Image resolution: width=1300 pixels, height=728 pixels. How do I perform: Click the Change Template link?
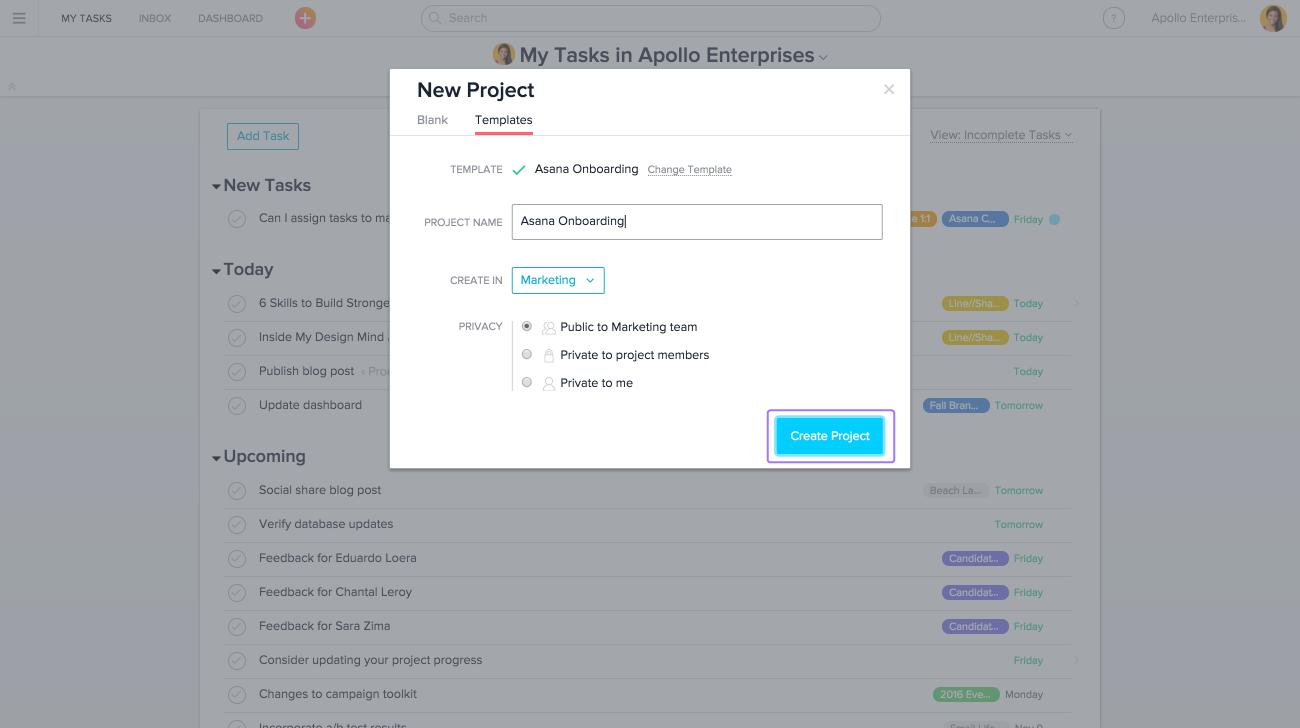pyautogui.click(x=690, y=170)
